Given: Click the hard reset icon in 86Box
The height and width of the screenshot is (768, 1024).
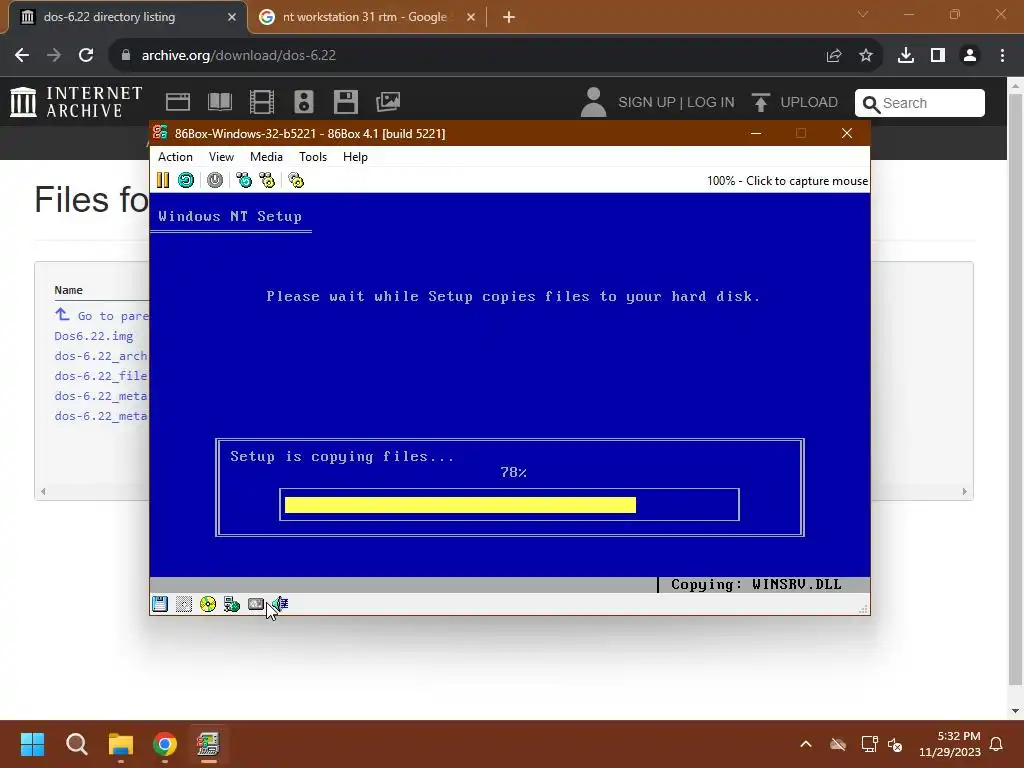Looking at the screenshot, I should [x=186, y=180].
